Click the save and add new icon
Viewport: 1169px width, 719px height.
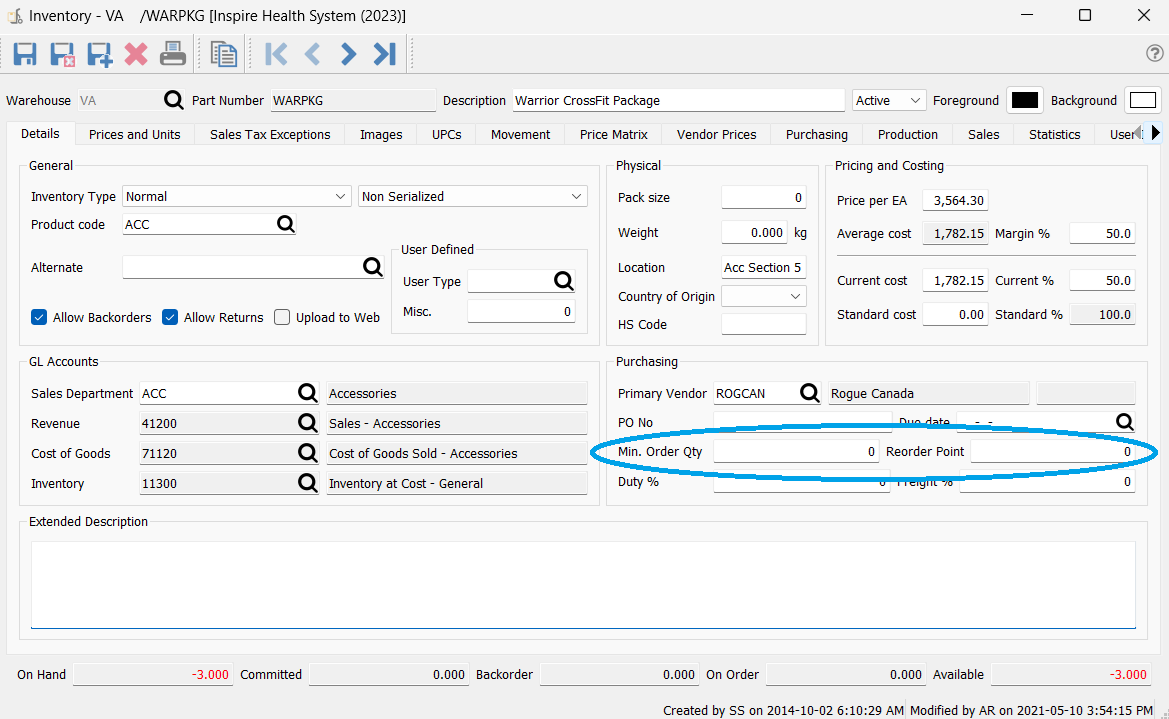click(99, 54)
